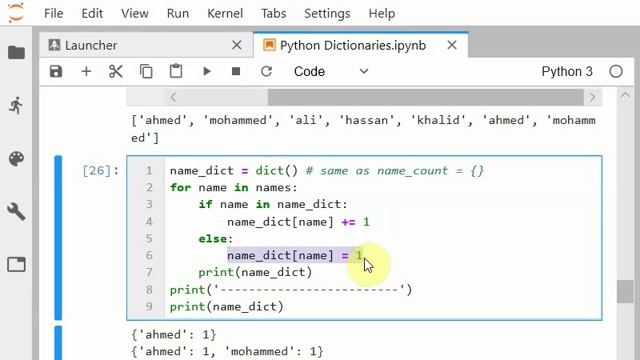Viewport: 640px width, 360px height.
Task: Click the 'else:' line in code
Action: [x=216, y=238]
